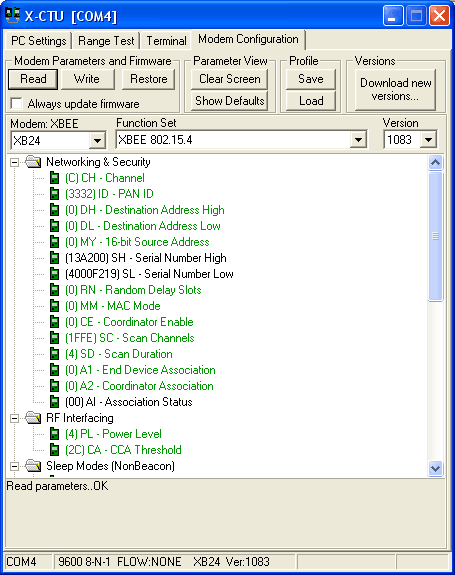Click the Association Status icon
455x575 pixels.
[54, 402]
